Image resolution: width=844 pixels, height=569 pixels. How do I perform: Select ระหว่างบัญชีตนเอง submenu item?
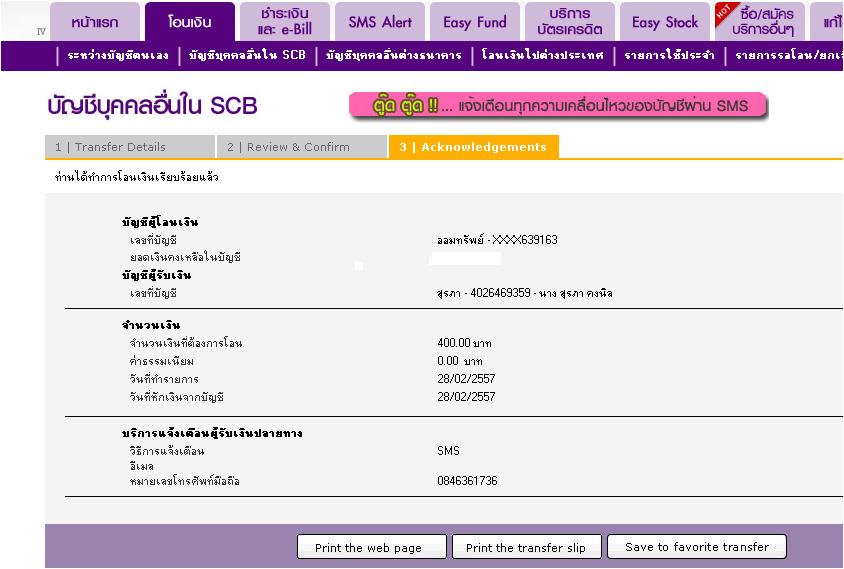point(118,56)
